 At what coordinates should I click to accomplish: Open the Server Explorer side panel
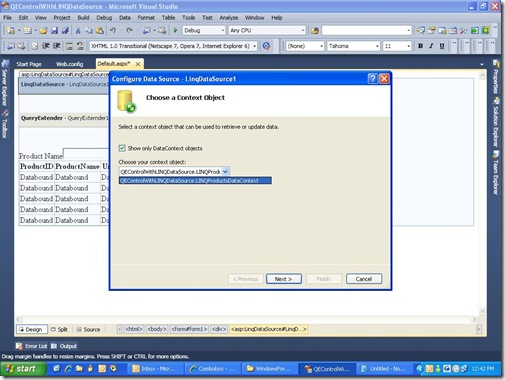tap(5, 83)
